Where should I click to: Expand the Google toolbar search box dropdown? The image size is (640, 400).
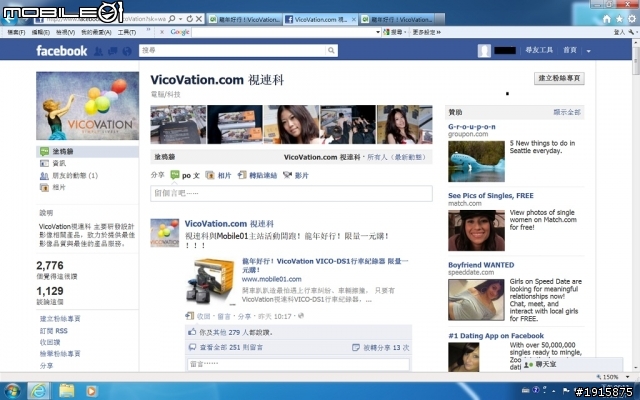coord(378,32)
